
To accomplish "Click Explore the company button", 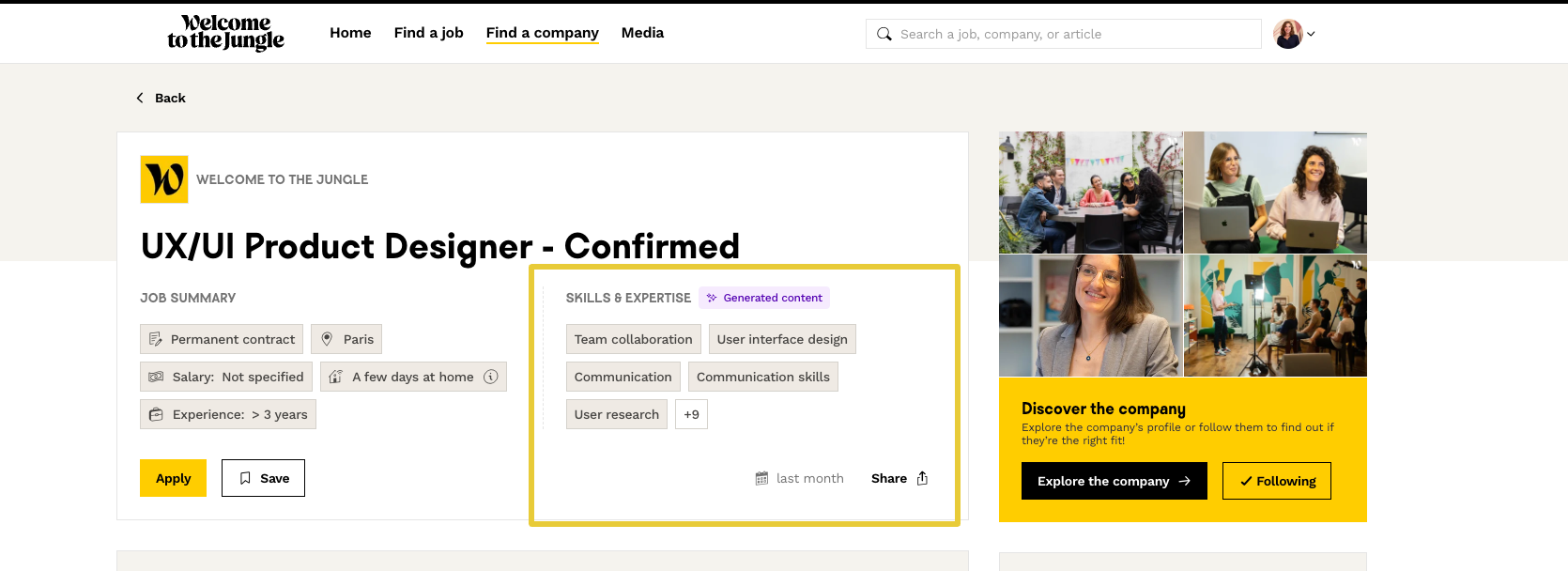I will click(x=1114, y=481).
